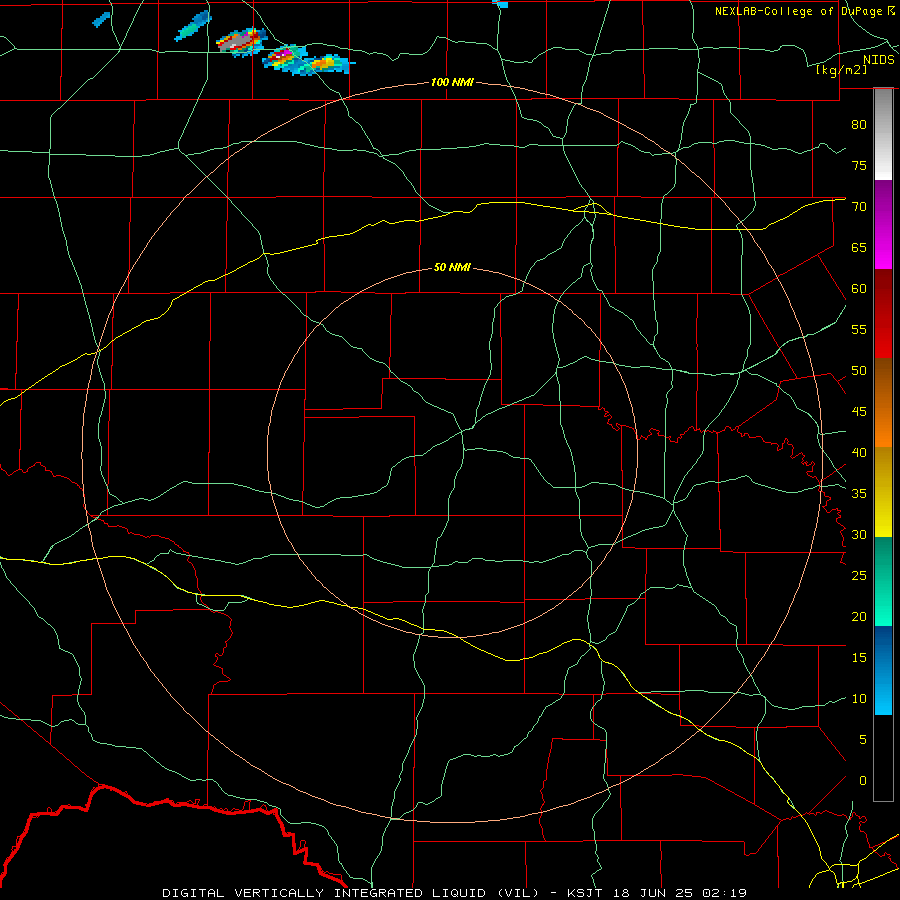The width and height of the screenshot is (900, 900).
Task: Click the 30 value on the scale
Action: [859, 534]
